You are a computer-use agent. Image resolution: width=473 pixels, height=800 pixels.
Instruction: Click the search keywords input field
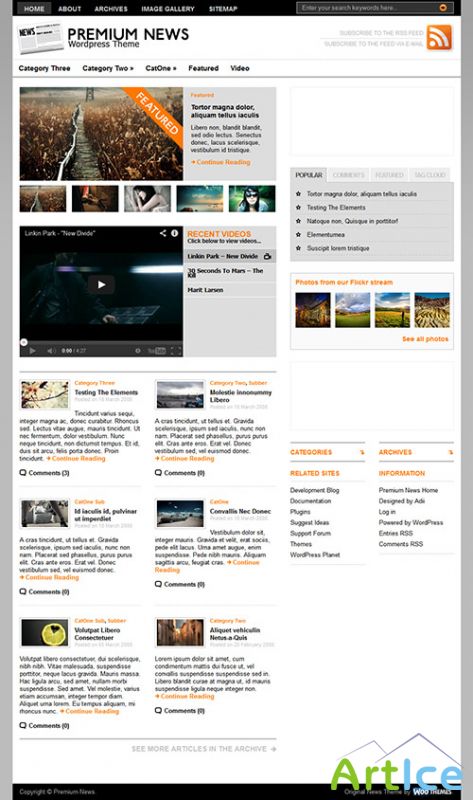367,8
